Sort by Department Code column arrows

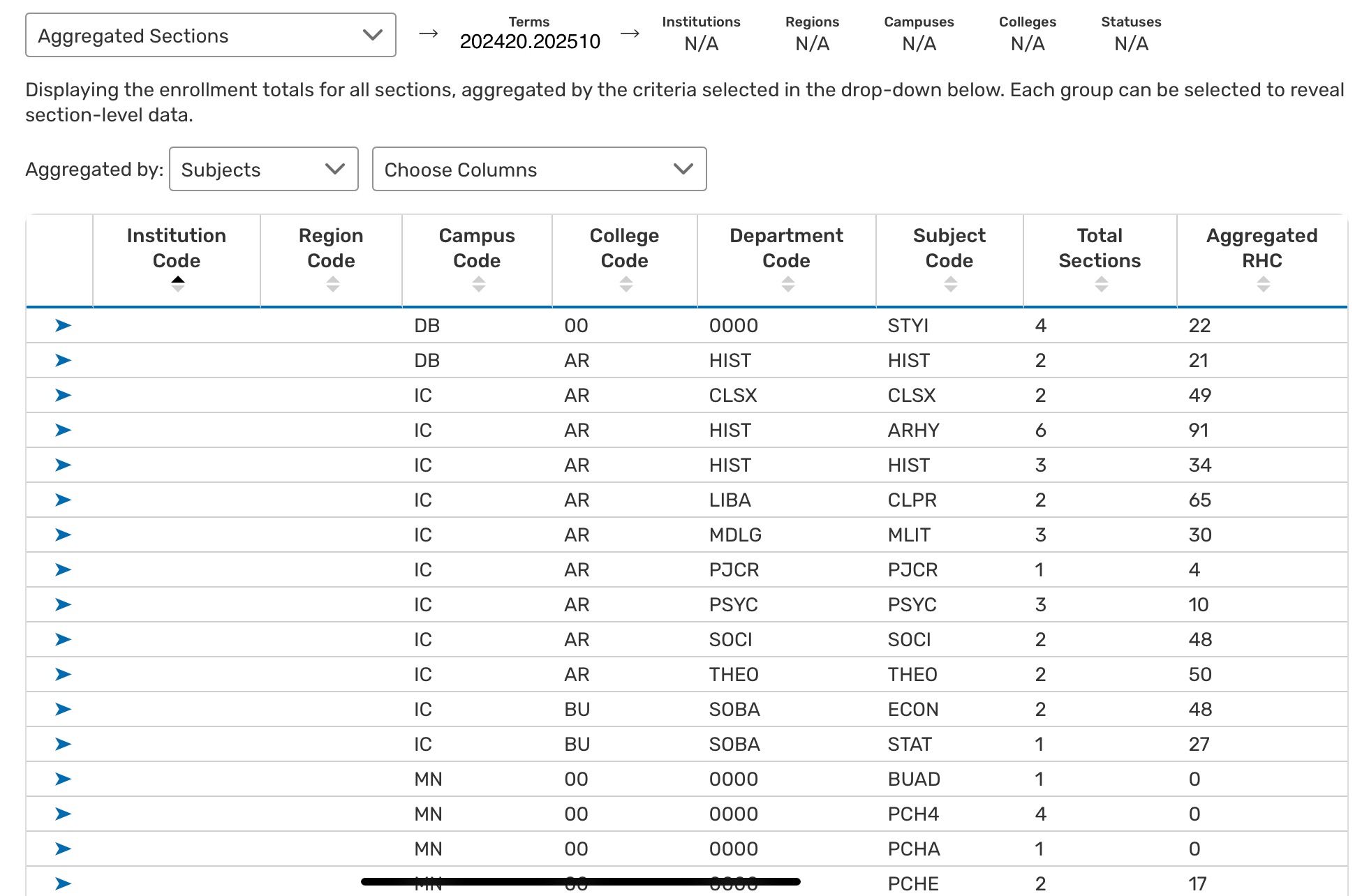pos(788,283)
